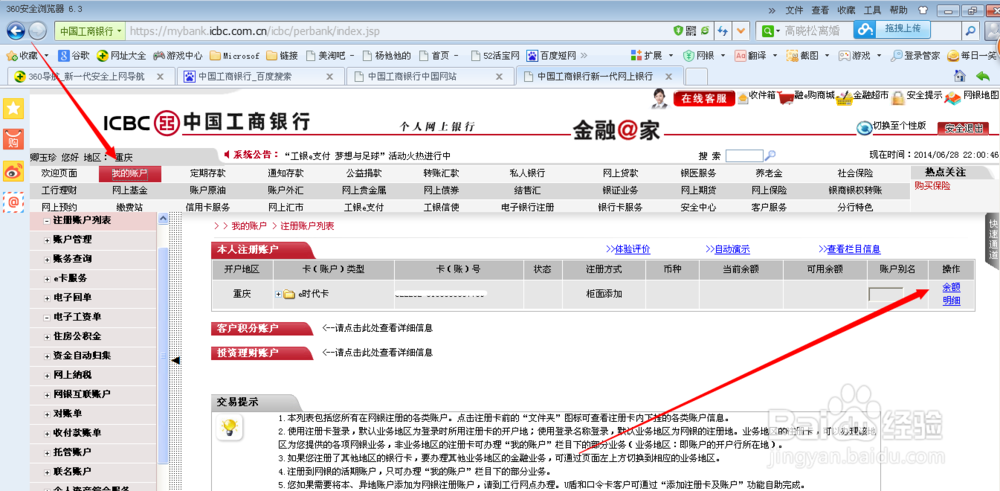Select 信用卡服务 in the bank menu
Image resolution: width=1000 pixels, height=491 pixels.
[208, 207]
